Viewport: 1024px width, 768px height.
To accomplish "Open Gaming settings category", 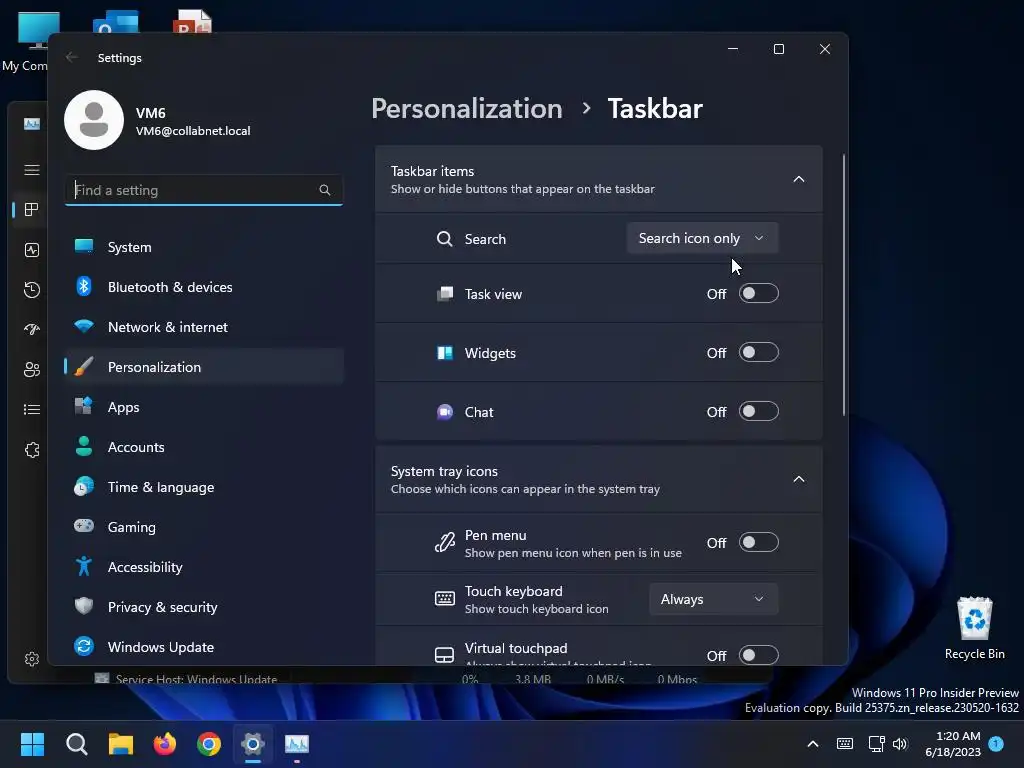I will [204, 526].
